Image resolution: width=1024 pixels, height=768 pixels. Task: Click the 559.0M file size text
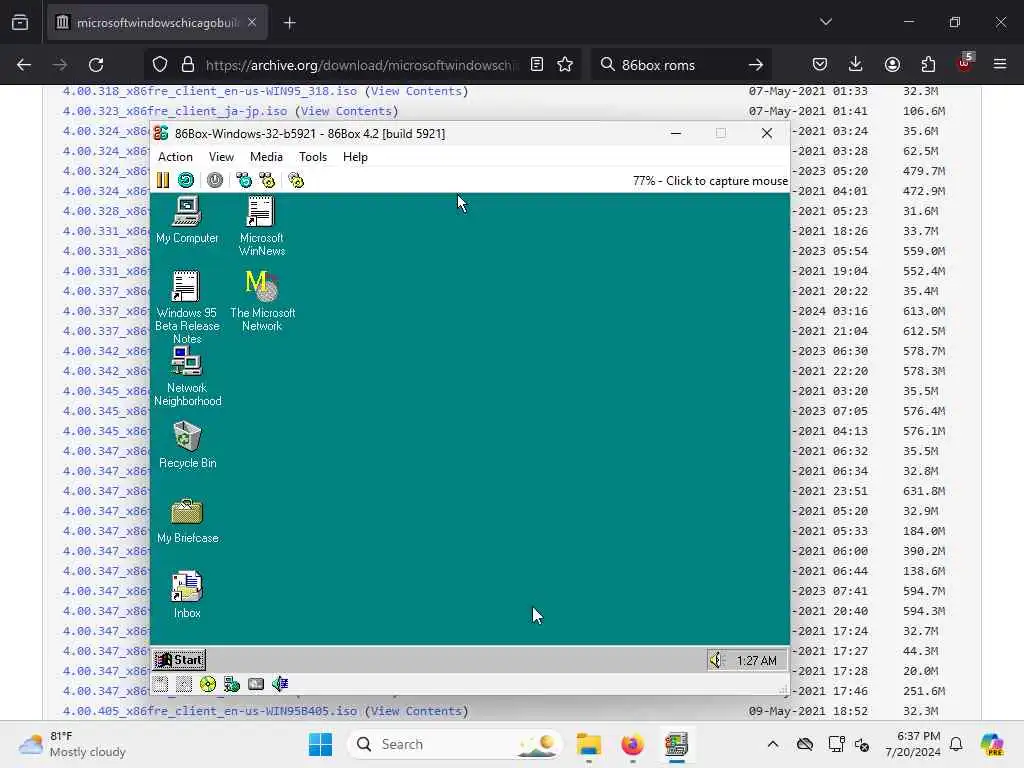click(924, 251)
